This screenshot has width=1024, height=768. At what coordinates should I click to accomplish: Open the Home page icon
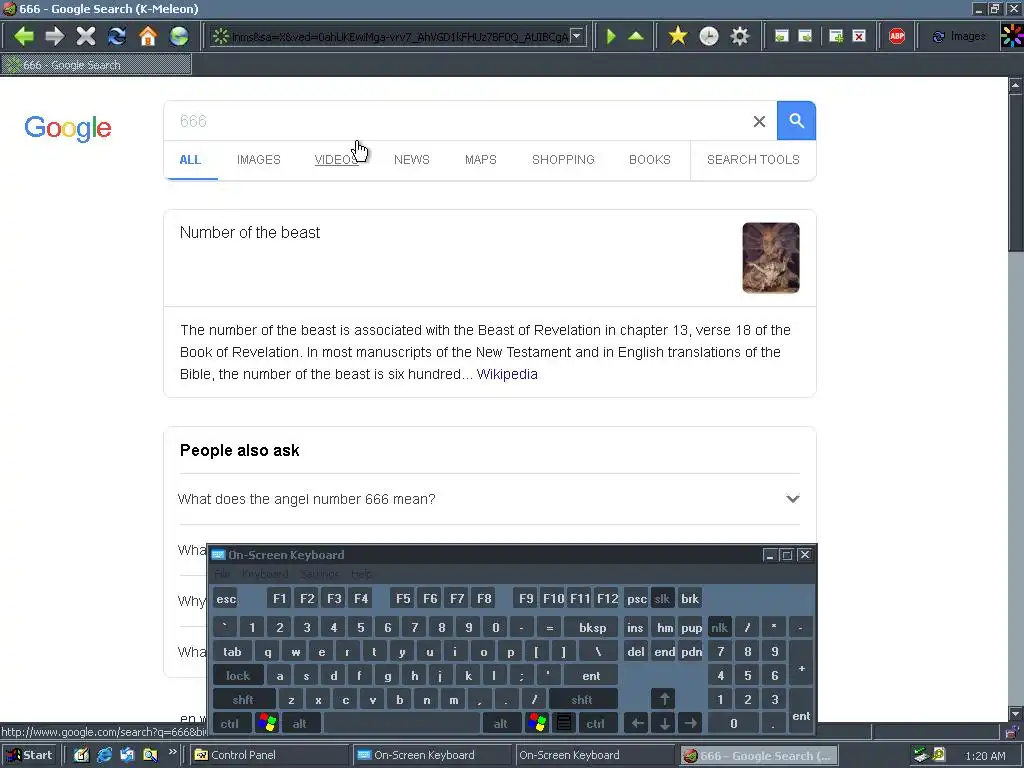148,36
